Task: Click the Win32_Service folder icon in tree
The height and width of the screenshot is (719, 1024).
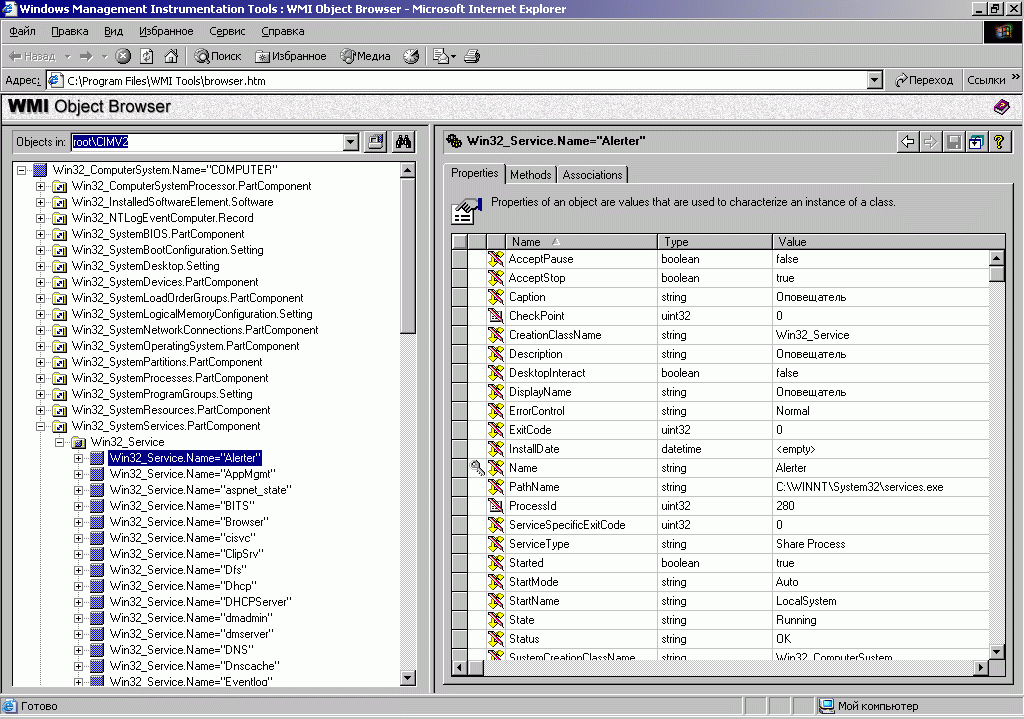Action: [x=78, y=442]
